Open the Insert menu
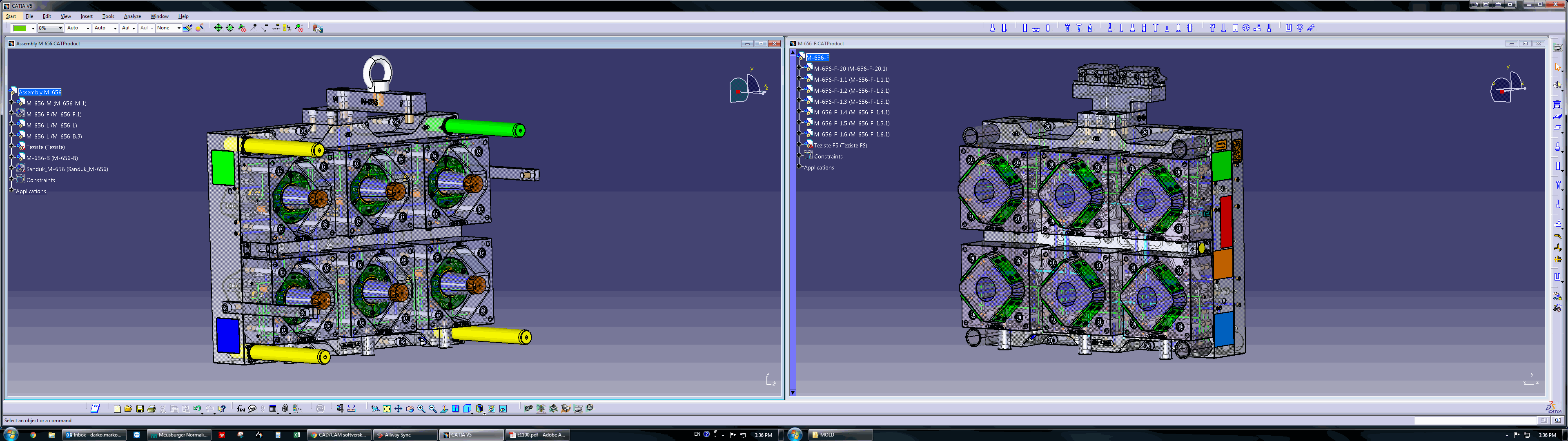The image size is (1568, 441). [87, 16]
